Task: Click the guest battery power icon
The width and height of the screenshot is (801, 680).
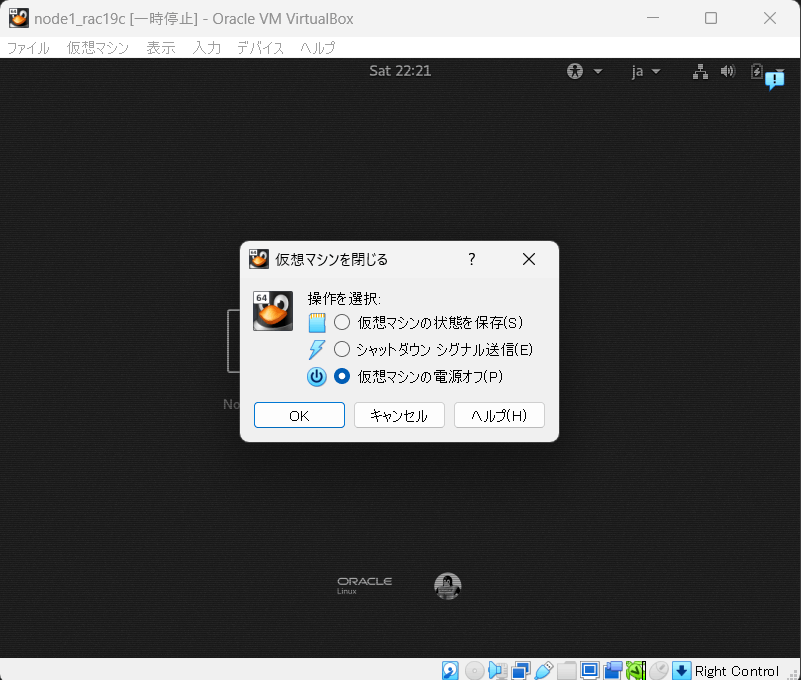Action: pyautogui.click(x=757, y=71)
